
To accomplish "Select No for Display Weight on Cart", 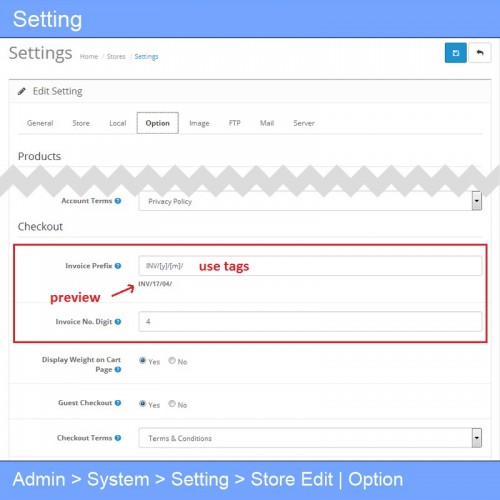I will 172,361.
